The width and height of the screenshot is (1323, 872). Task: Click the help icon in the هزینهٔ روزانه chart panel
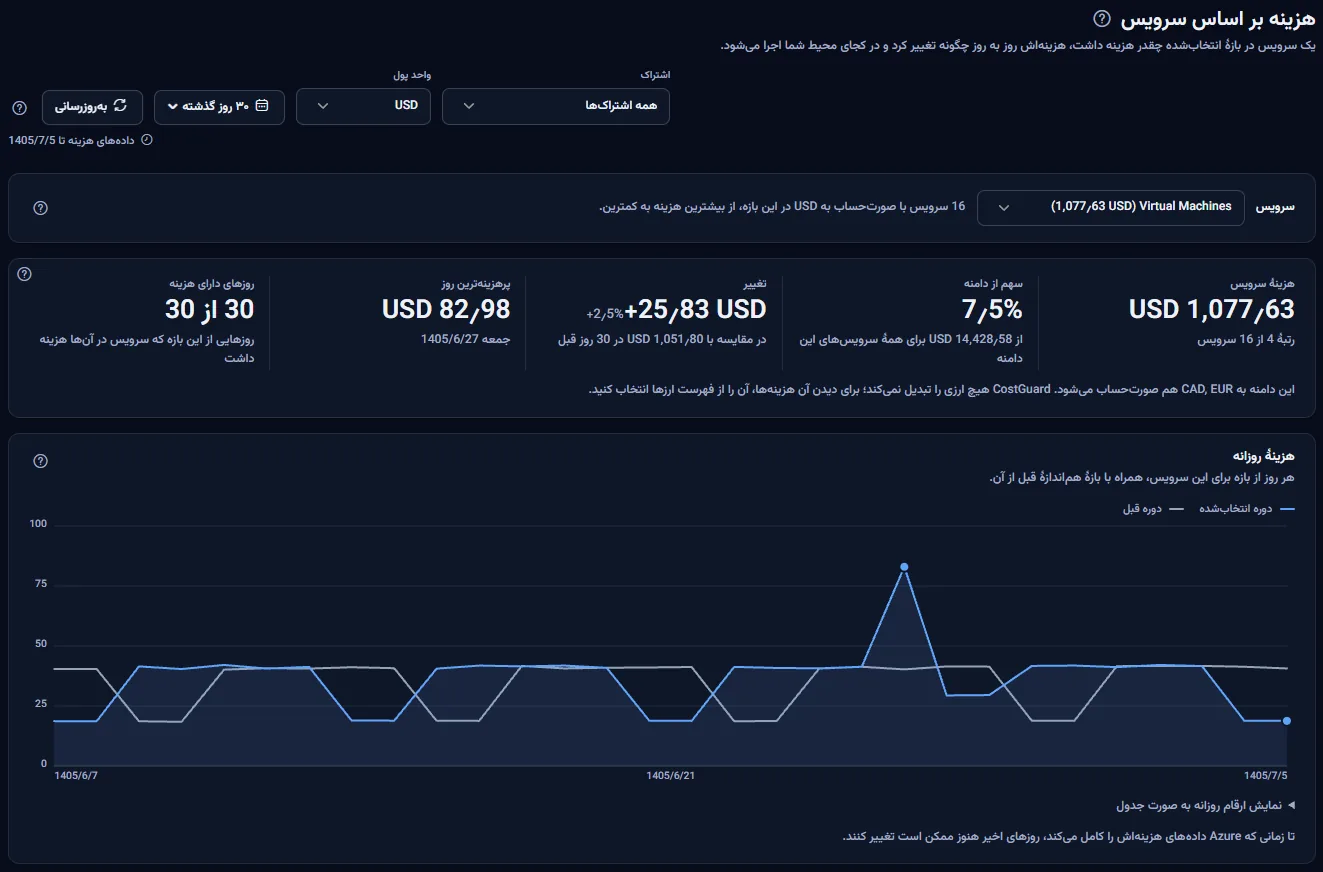[x=40, y=461]
